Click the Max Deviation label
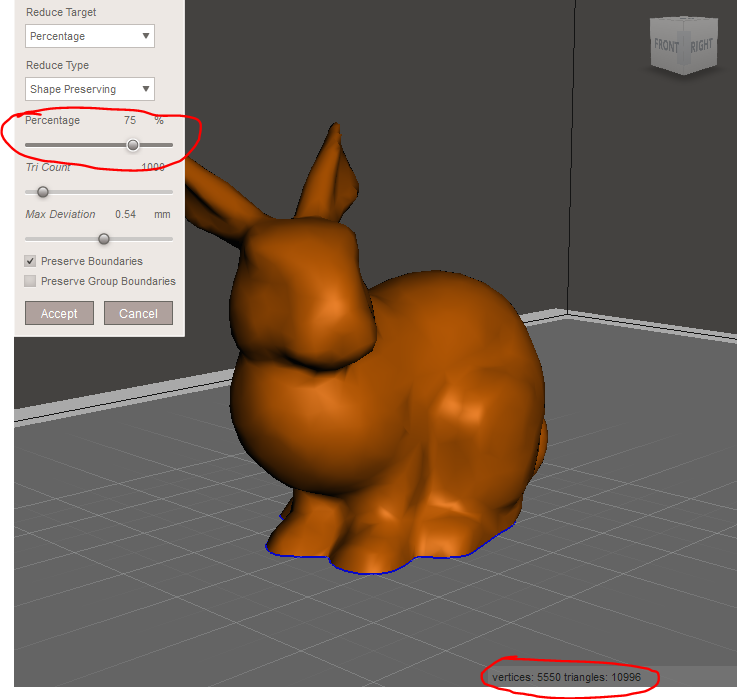This screenshot has height=699, width=737. coord(60,214)
